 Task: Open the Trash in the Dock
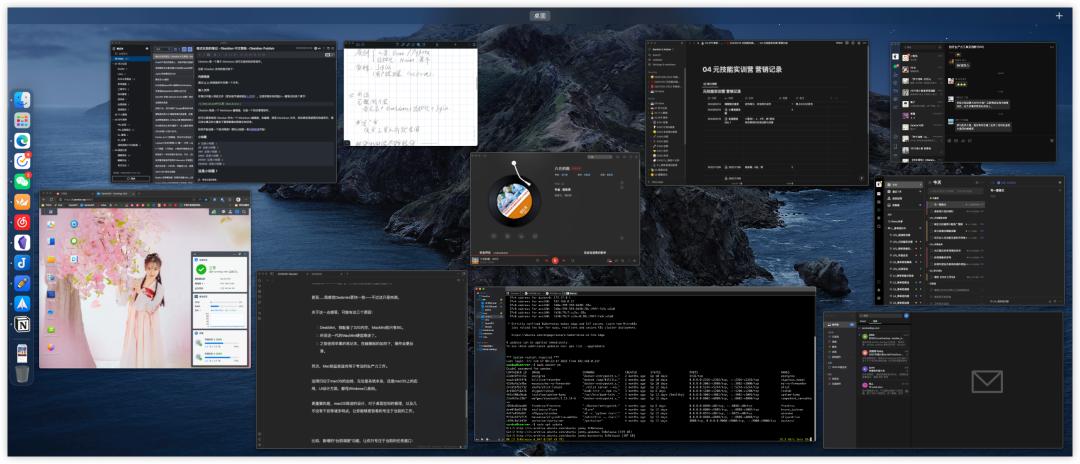click(x=22, y=373)
